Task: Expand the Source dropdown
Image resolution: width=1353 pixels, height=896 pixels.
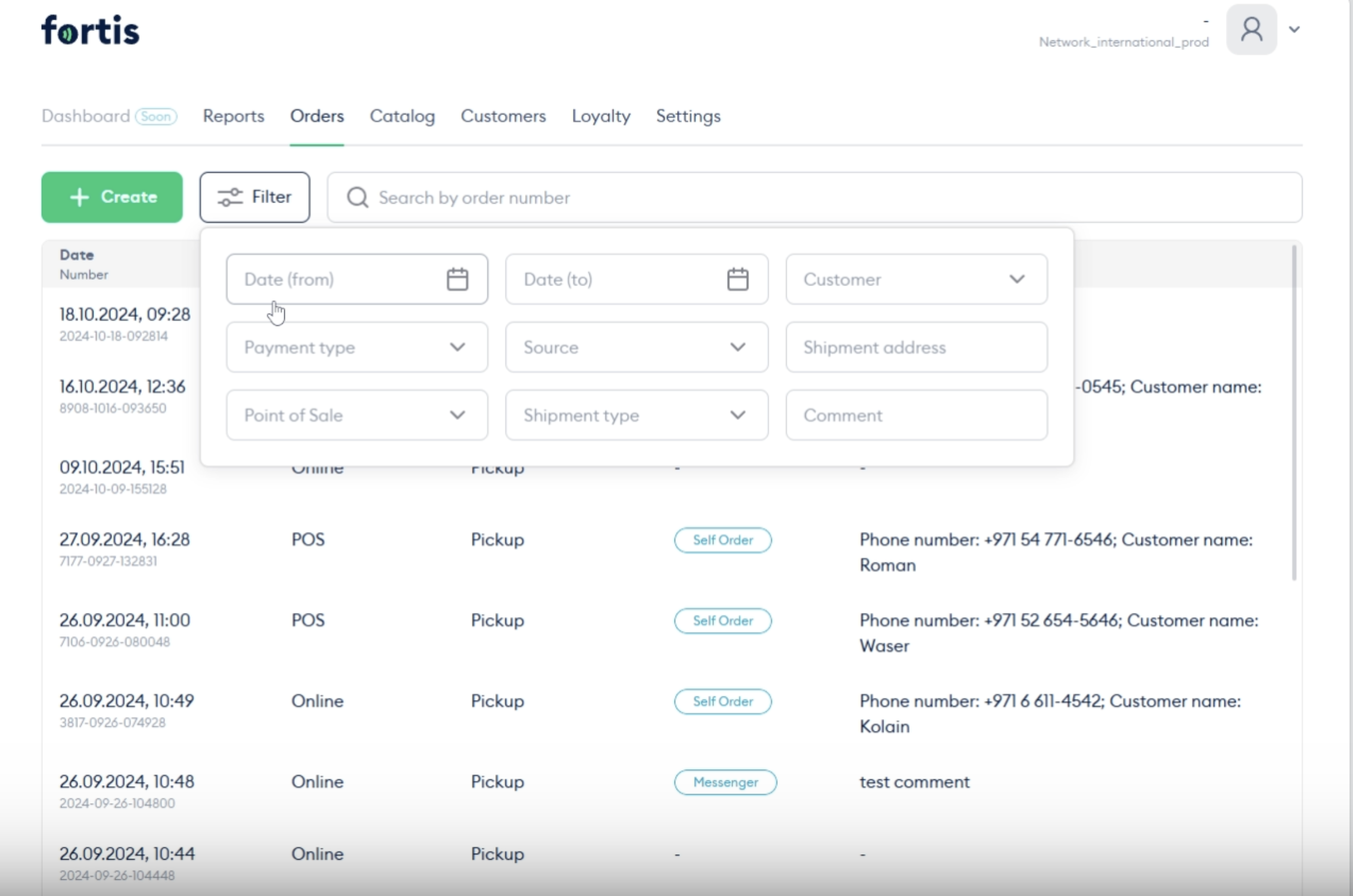Action: point(636,347)
